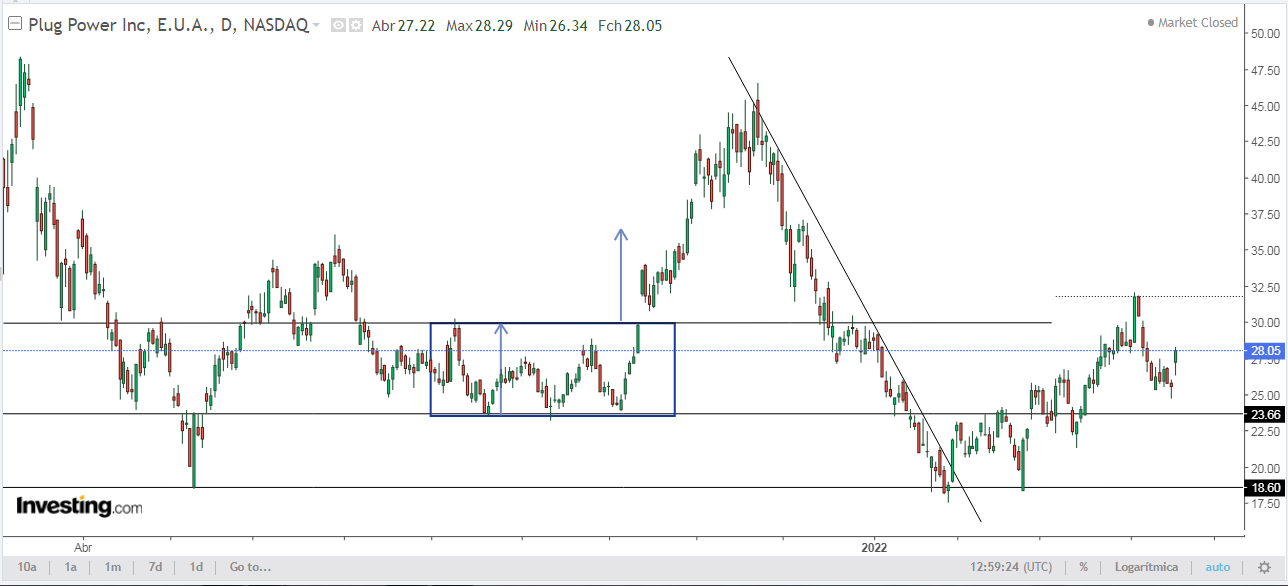The height and width of the screenshot is (586, 1288).
Task: Toggle the Logarítmica scale option
Action: (1146, 567)
